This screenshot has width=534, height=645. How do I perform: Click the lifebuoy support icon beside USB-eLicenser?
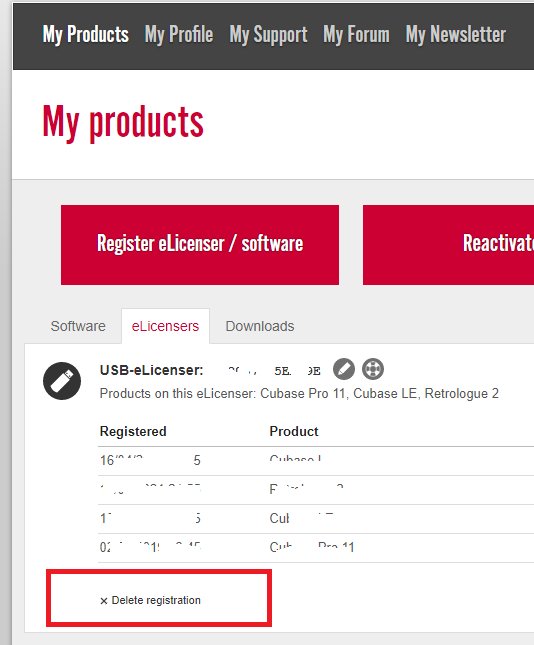click(x=373, y=369)
